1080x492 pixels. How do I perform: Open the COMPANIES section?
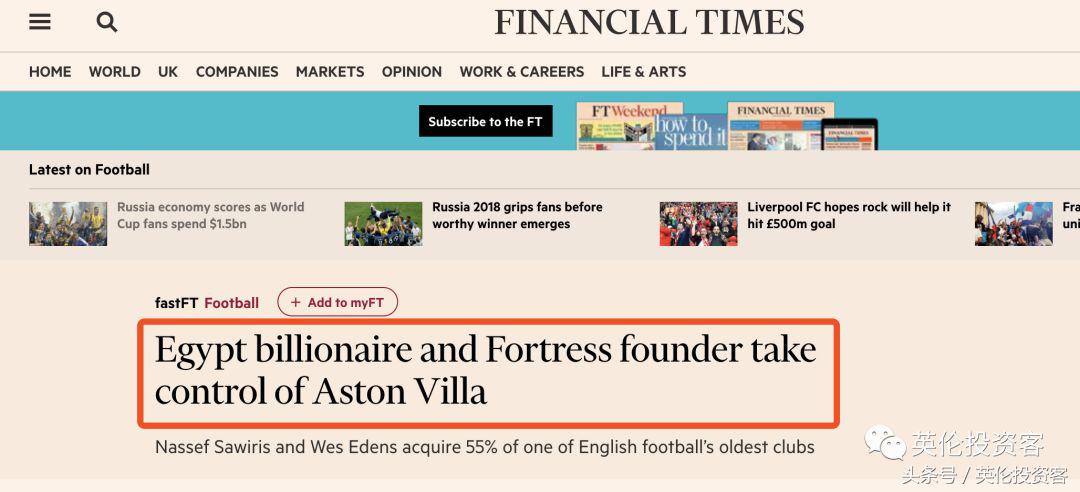(237, 72)
